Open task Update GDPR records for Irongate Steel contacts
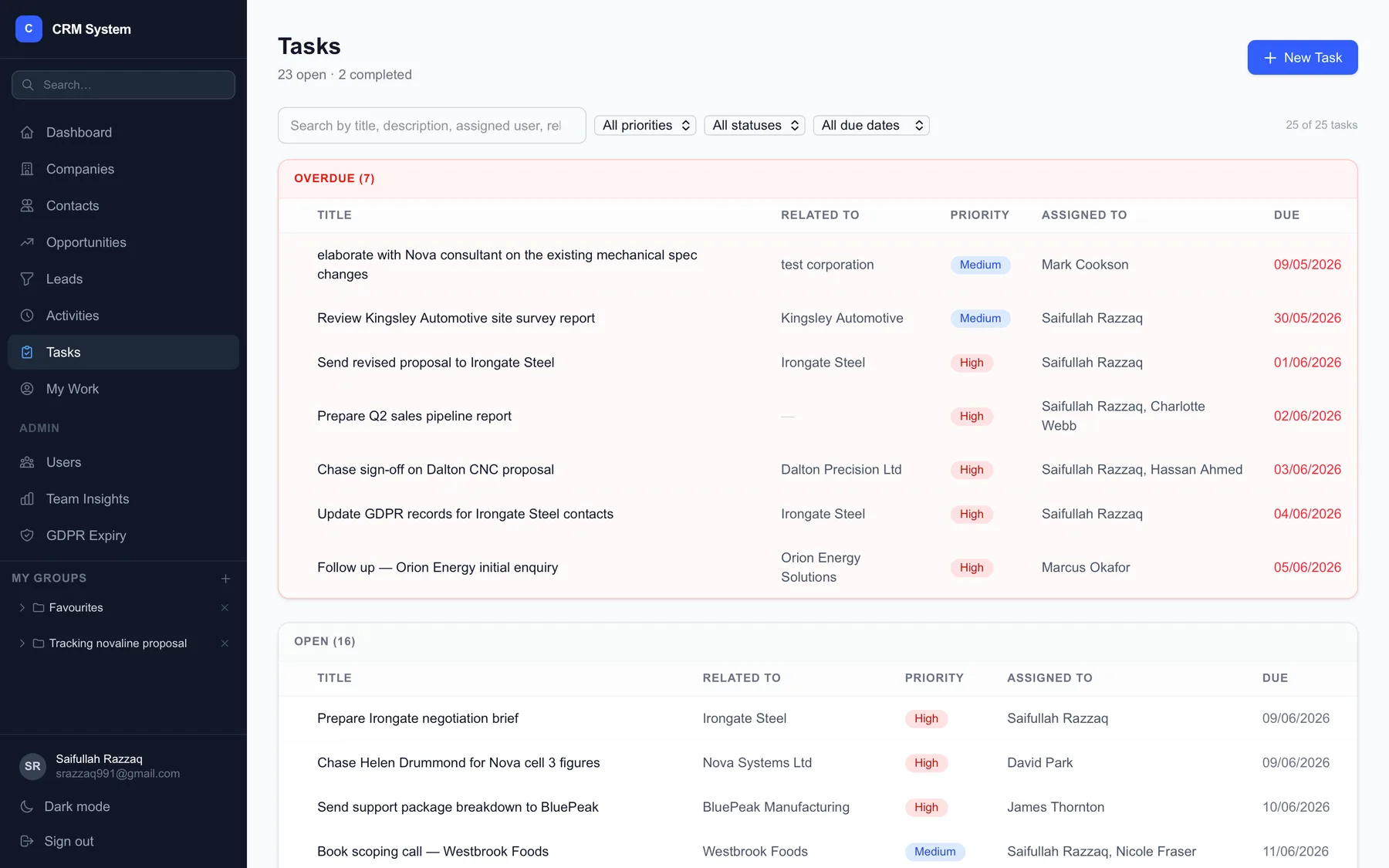The image size is (1389, 868). tap(465, 514)
